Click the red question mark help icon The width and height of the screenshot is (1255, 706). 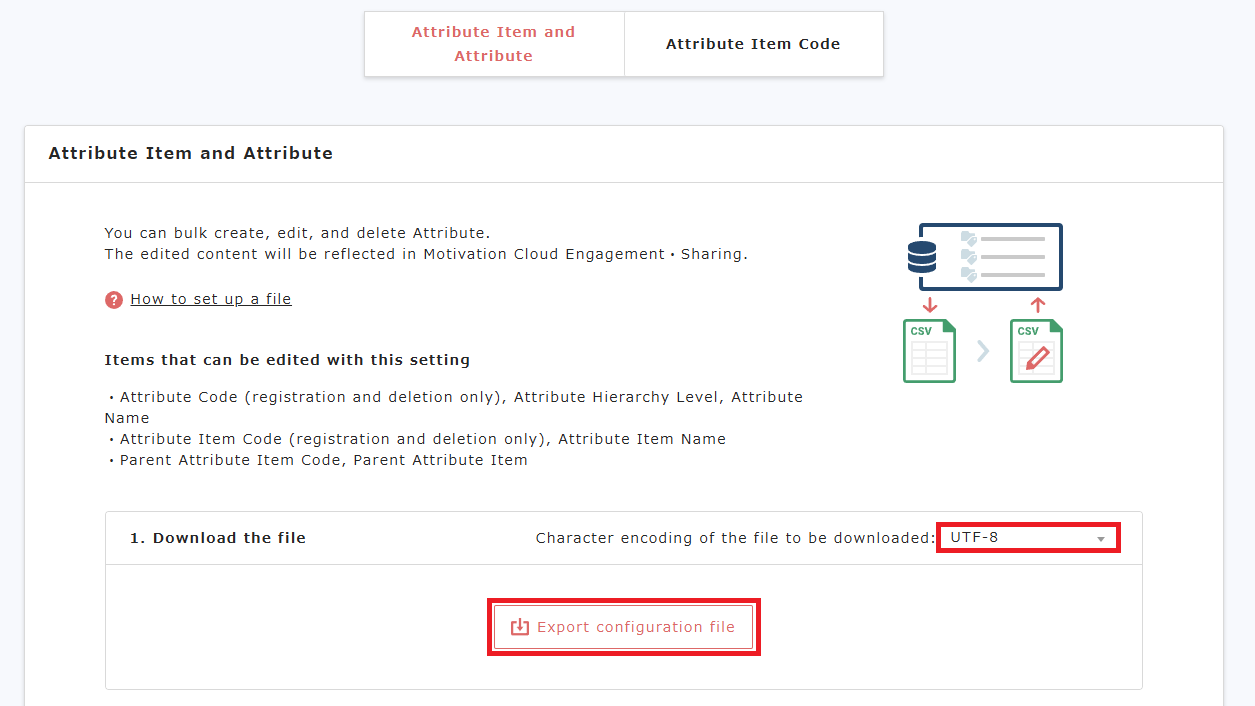click(114, 300)
